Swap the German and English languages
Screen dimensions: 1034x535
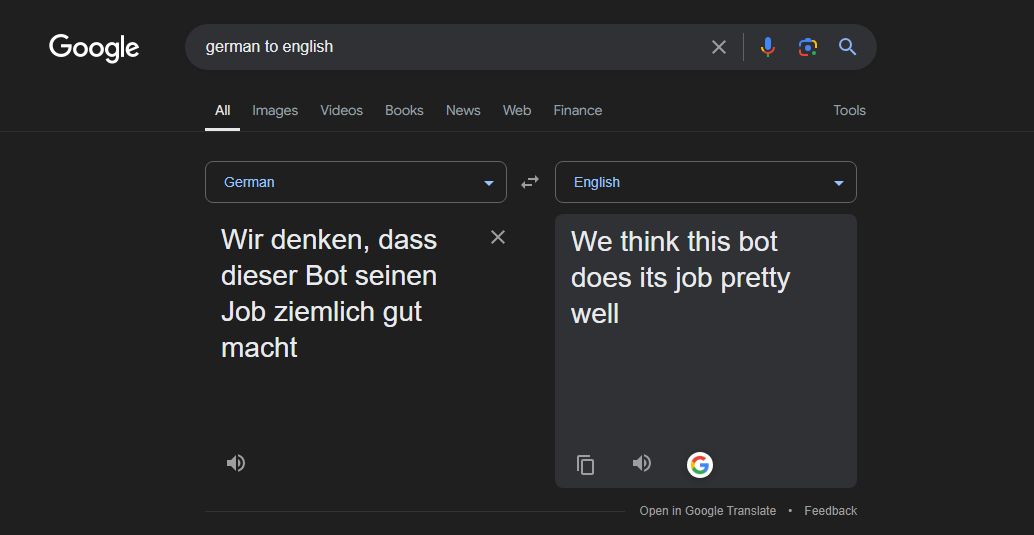point(530,182)
